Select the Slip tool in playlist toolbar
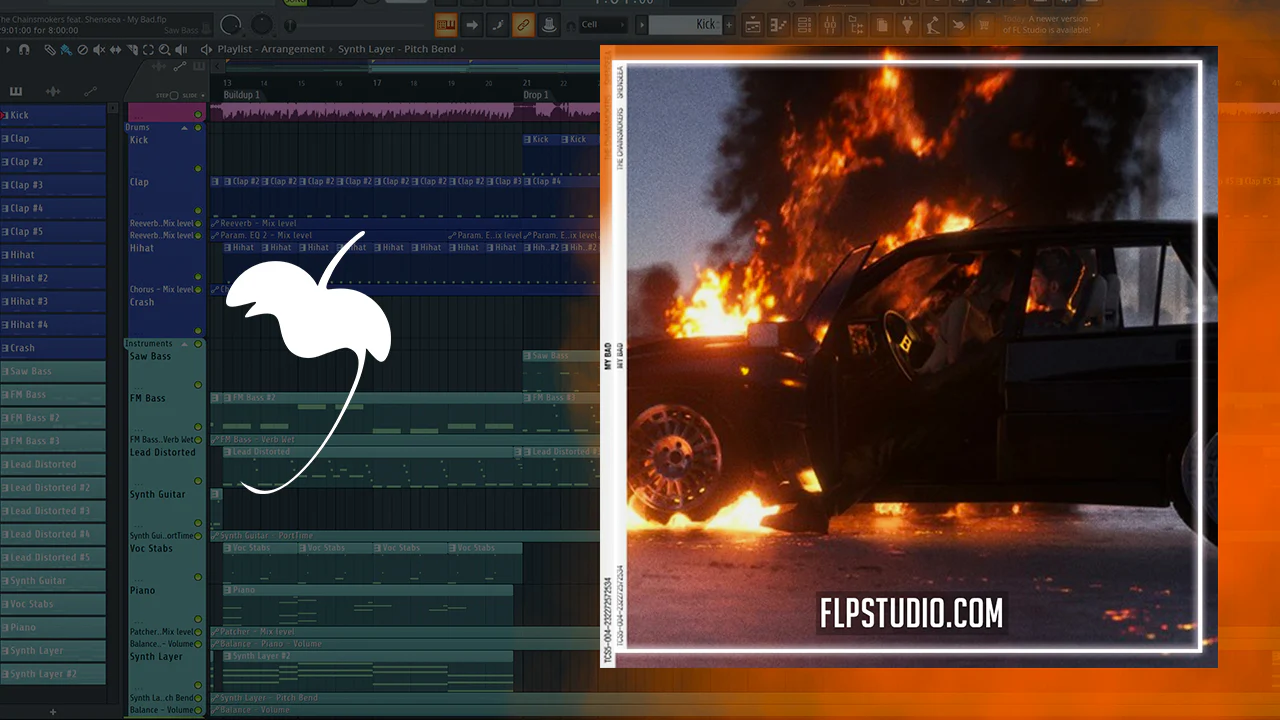 116,49
